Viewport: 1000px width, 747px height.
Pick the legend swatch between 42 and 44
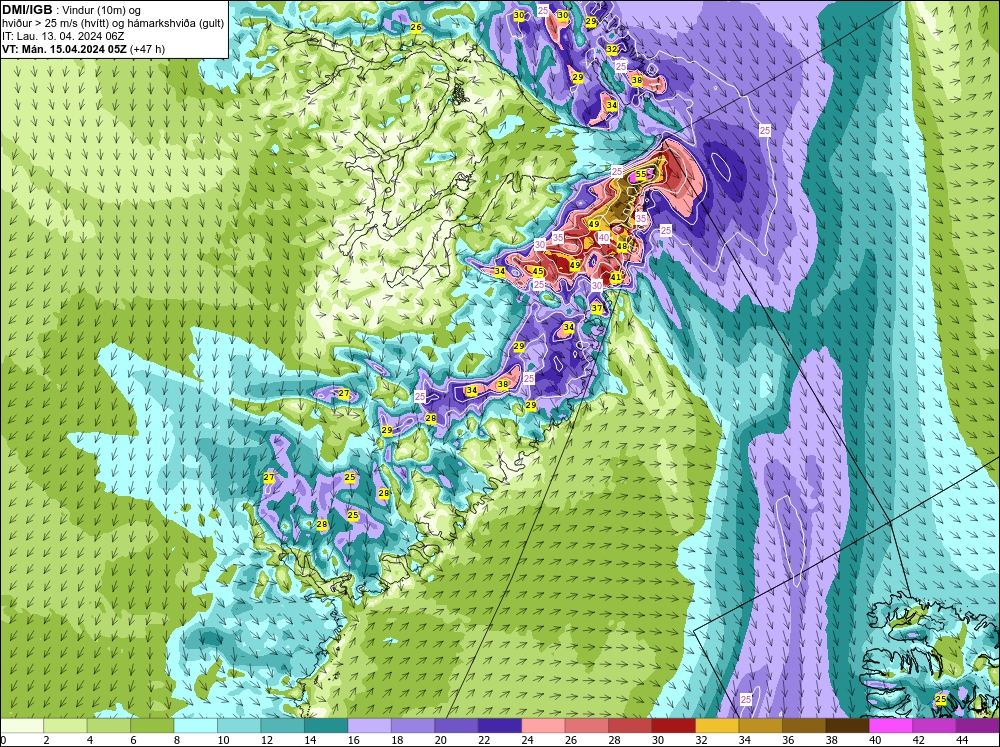pyautogui.click(x=934, y=725)
